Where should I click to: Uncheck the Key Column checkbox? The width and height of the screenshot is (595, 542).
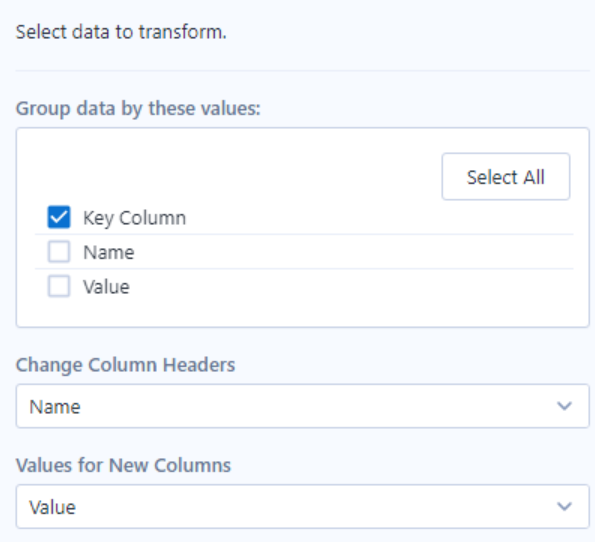[59, 217]
